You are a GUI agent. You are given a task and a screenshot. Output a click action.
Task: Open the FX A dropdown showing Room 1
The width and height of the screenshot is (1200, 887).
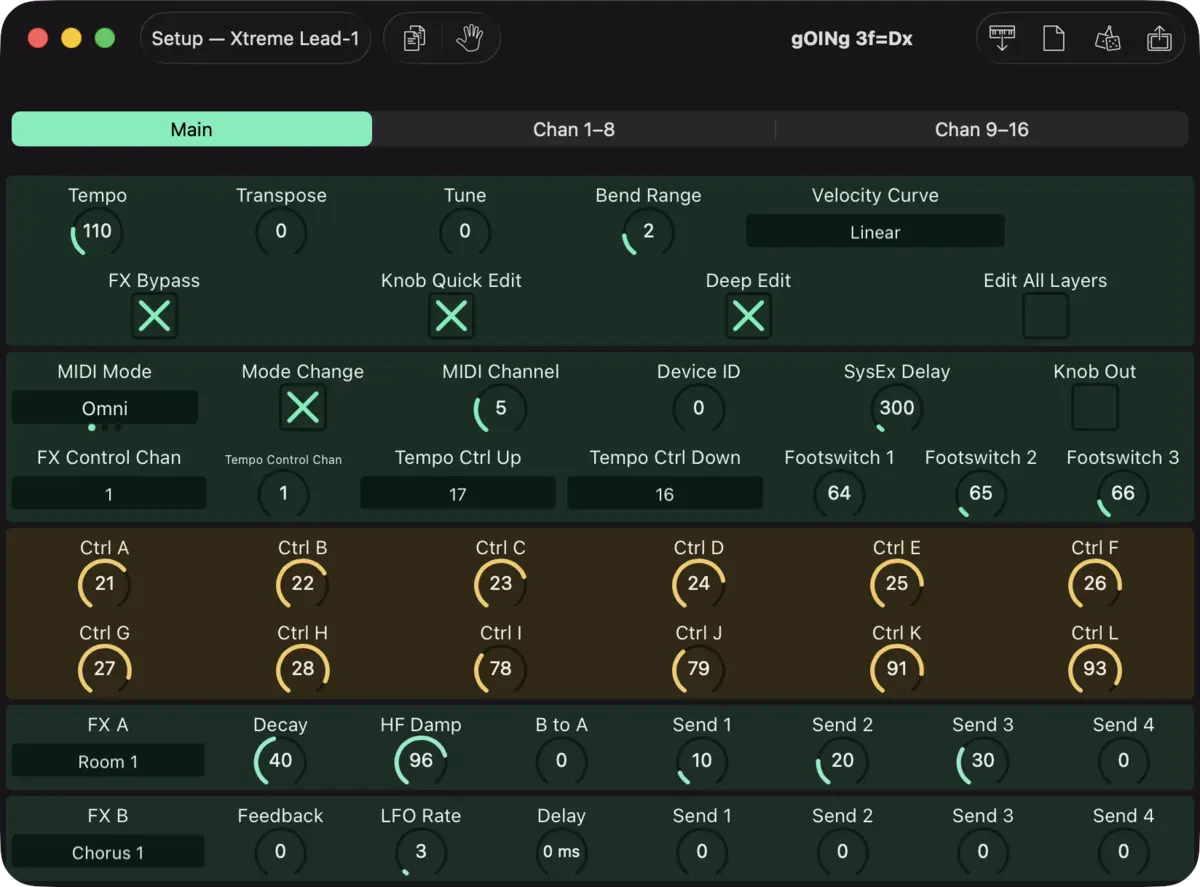tap(108, 761)
